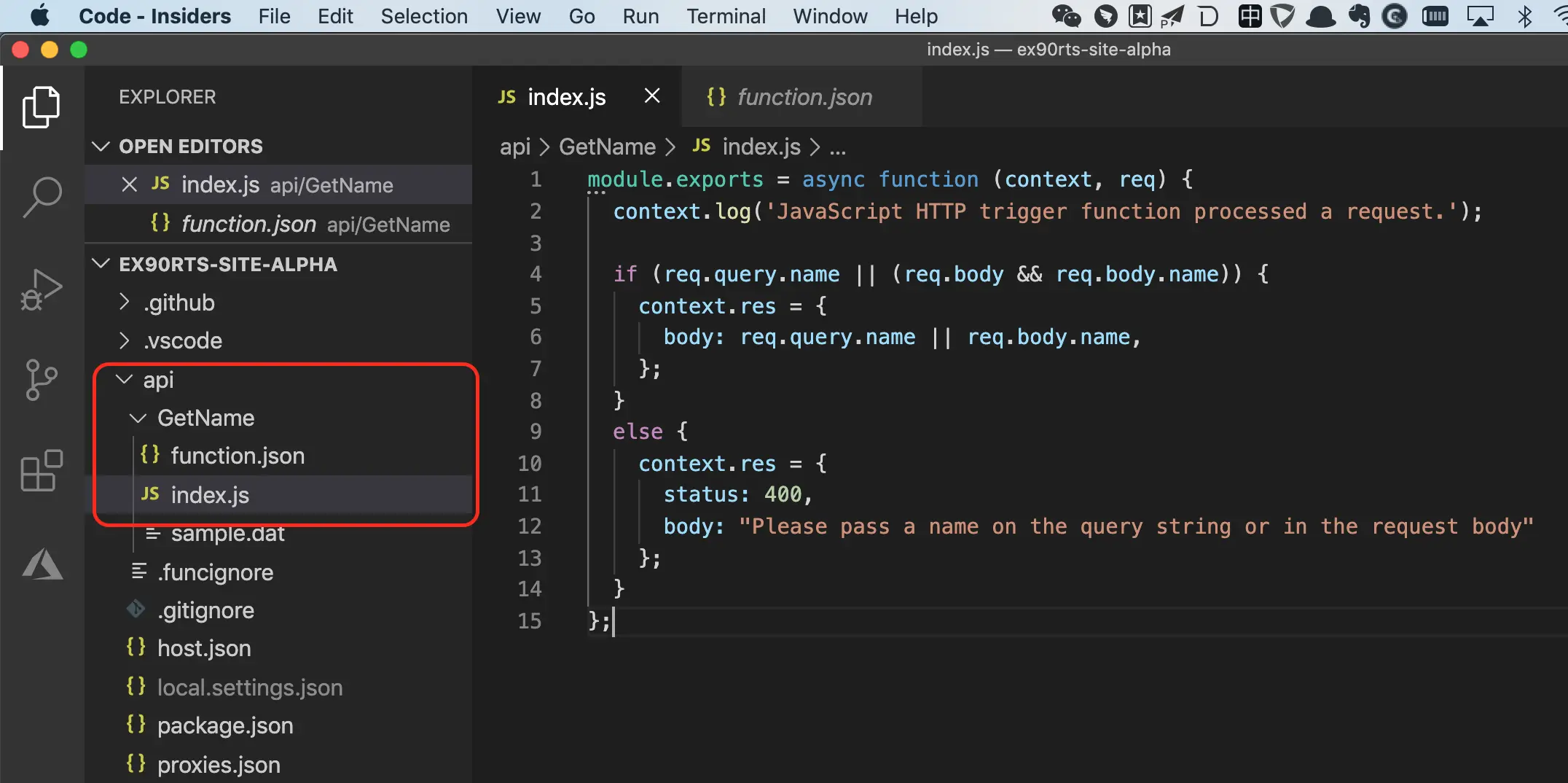Open the Bluetooth menu bar icon

coord(1524,16)
